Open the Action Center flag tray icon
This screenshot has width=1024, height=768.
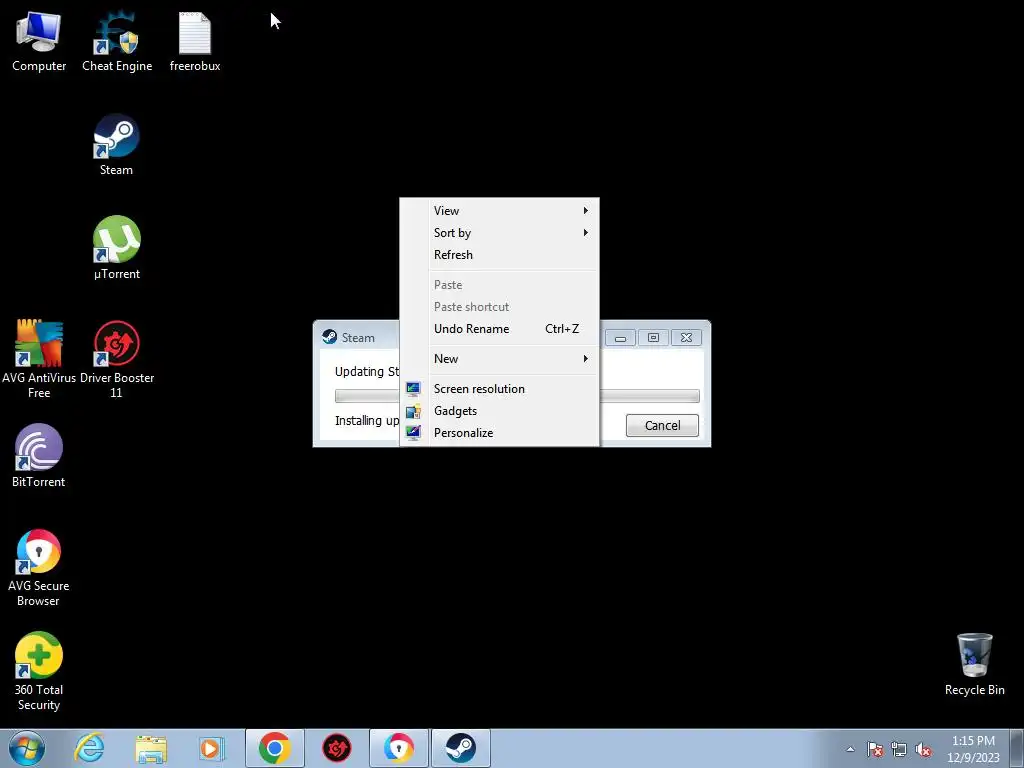(875, 750)
